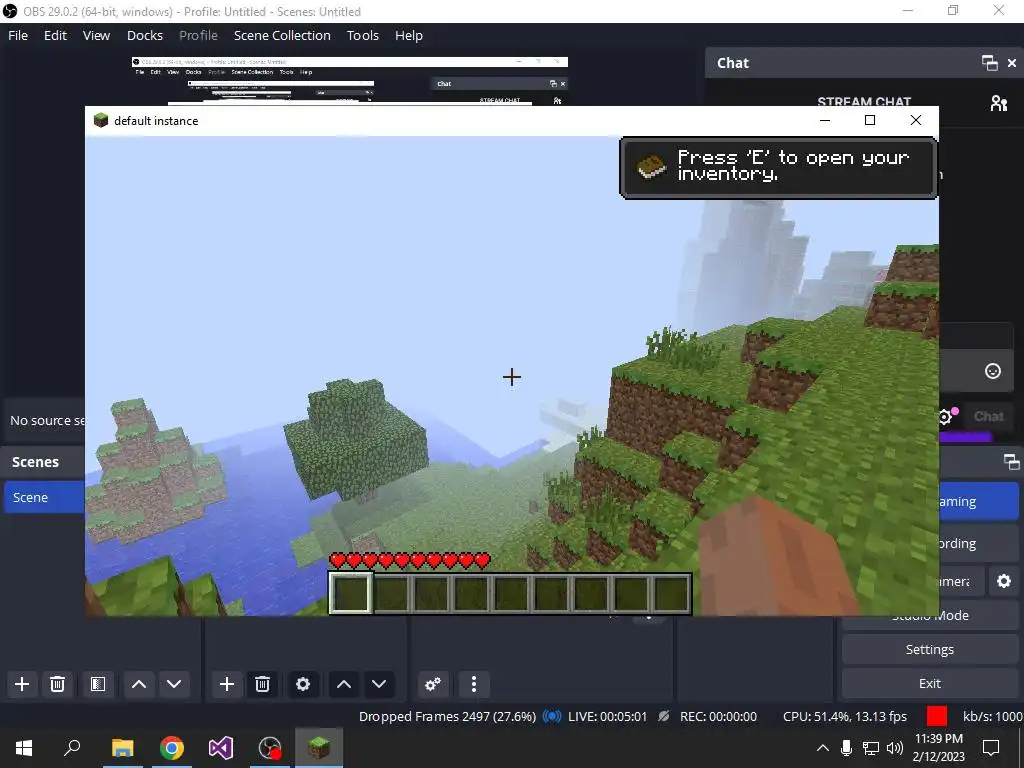Open advanced audio properties gears icon

pos(432,684)
